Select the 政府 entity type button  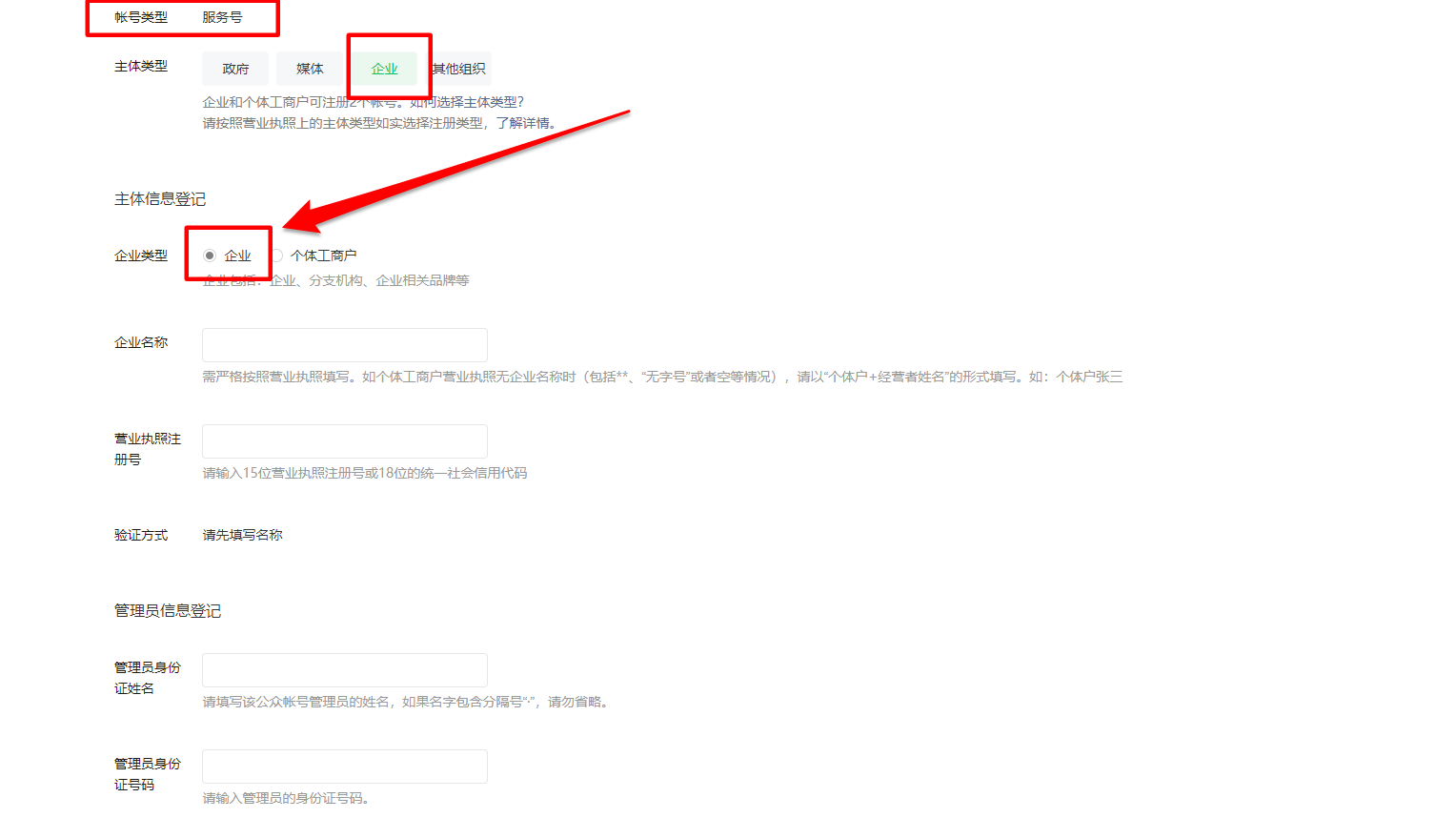coord(235,69)
